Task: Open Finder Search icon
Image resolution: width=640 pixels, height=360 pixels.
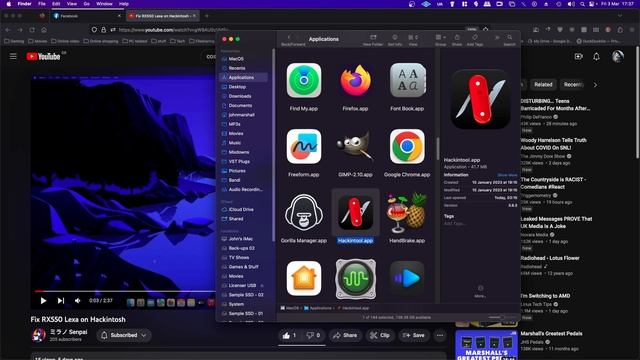Action: (509, 38)
